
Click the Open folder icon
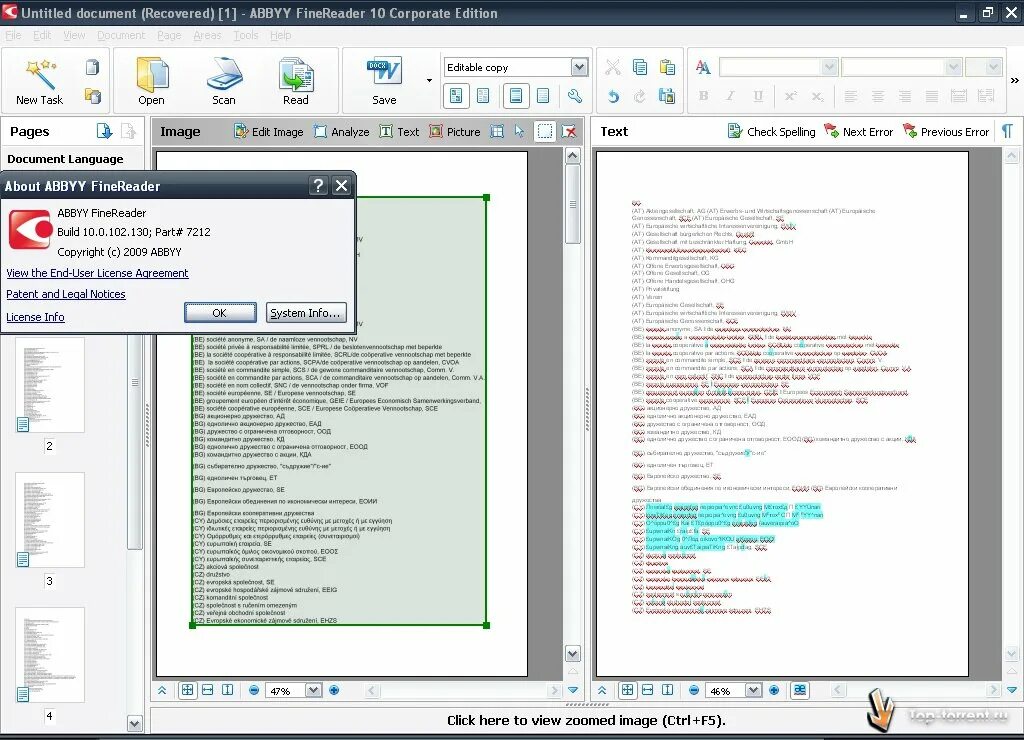coord(152,74)
